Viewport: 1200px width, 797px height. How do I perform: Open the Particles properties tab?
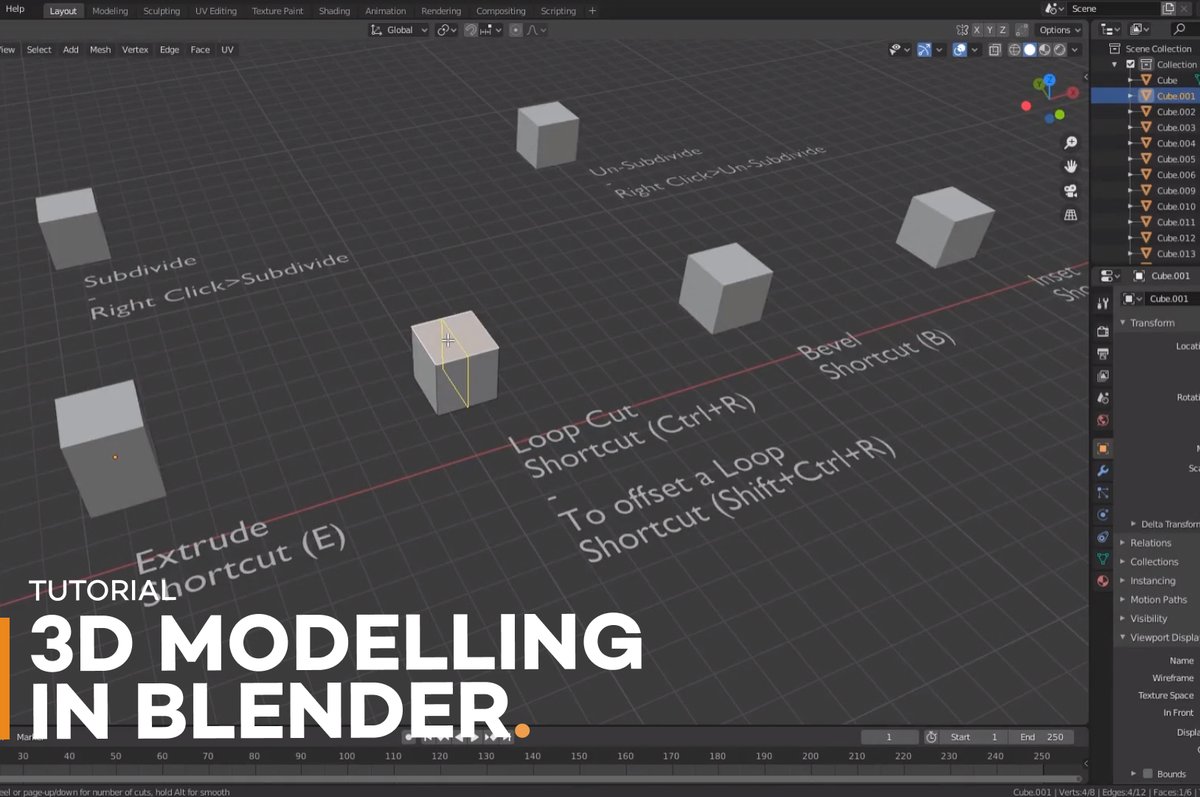tap(1103, 493)
